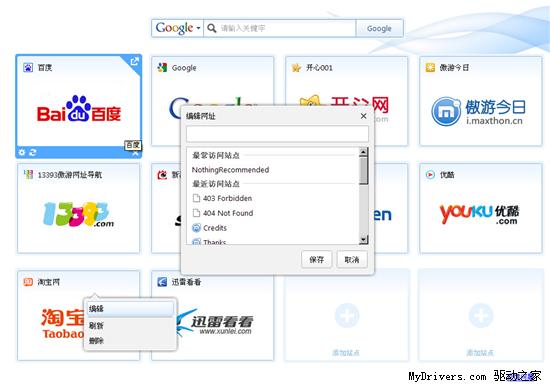The height and width of the screenshot is (390, 550).
Task: Click the Google tile favicon
Action: click(x=162, y=67)
